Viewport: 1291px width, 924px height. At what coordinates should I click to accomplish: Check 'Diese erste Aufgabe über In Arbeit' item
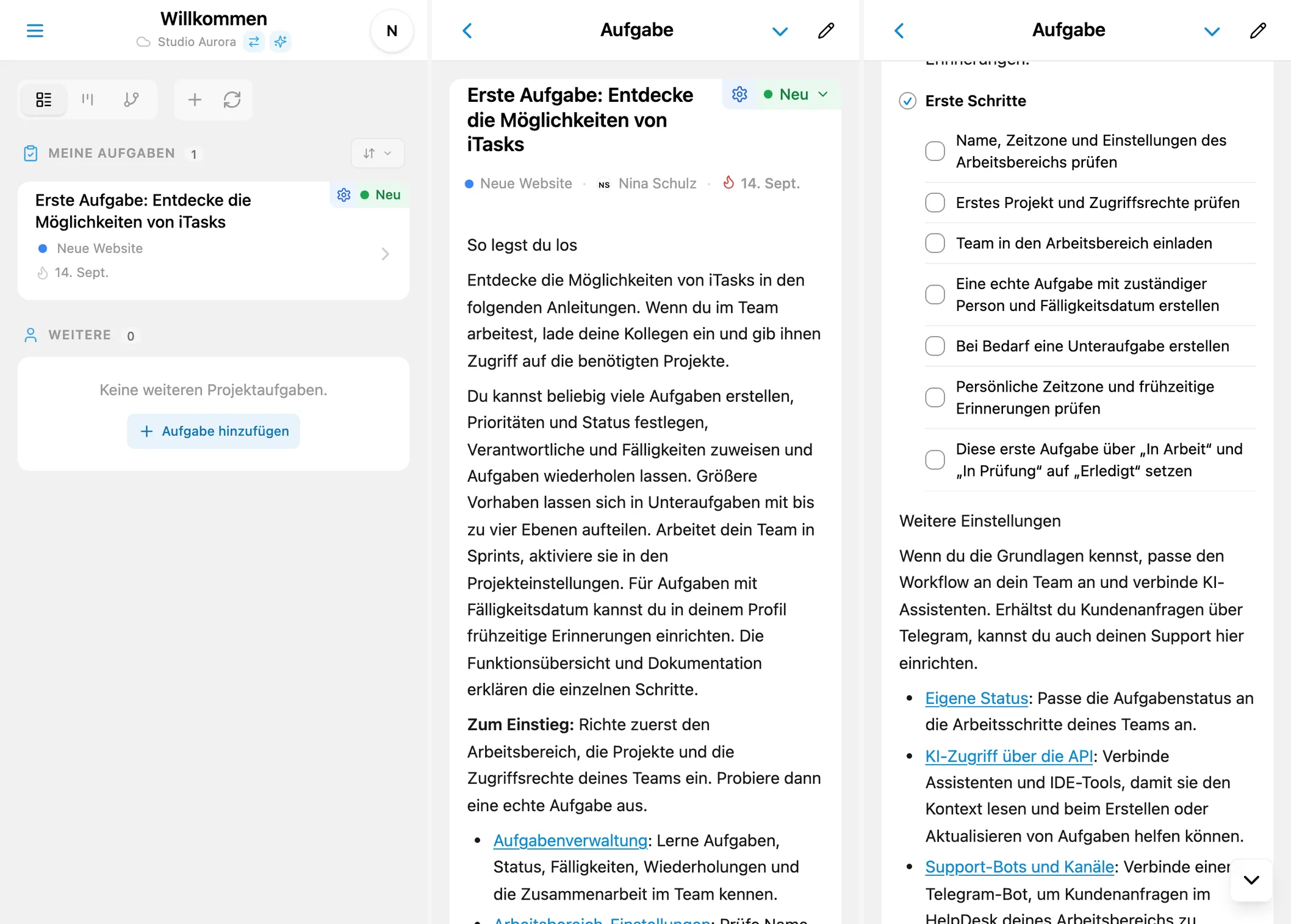(935, 459)
